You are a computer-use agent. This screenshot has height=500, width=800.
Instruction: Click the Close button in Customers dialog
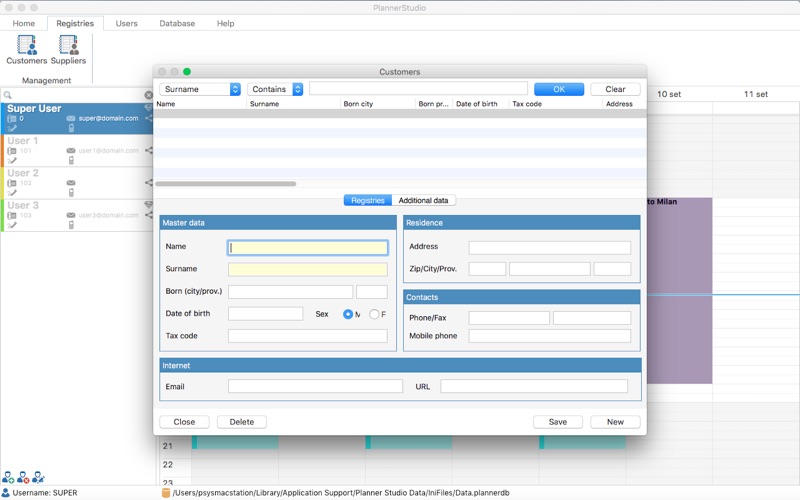click(x=184, y=422)
